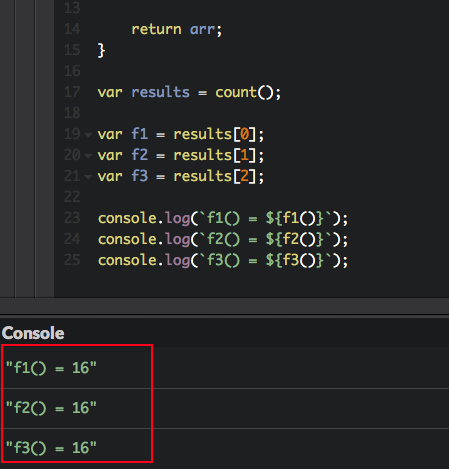Screen dimensions: 449x469
Task: Click the closing brace on line 15
Action: (x=101, y=50)
